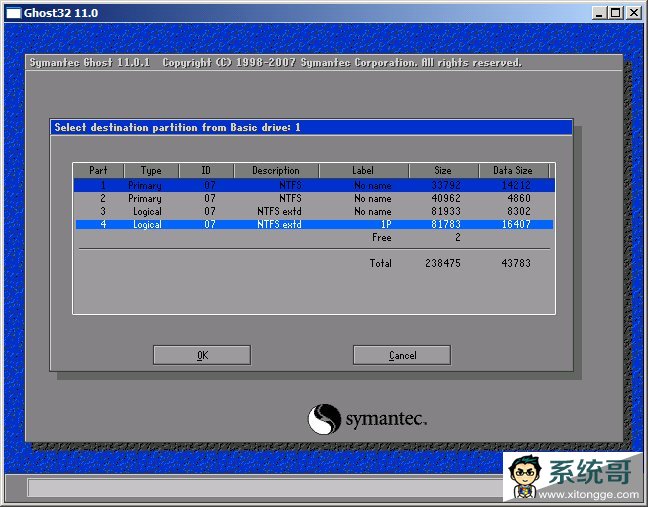Click the total data size 43783
648x507 pixels.
click(x=516, y=263)
